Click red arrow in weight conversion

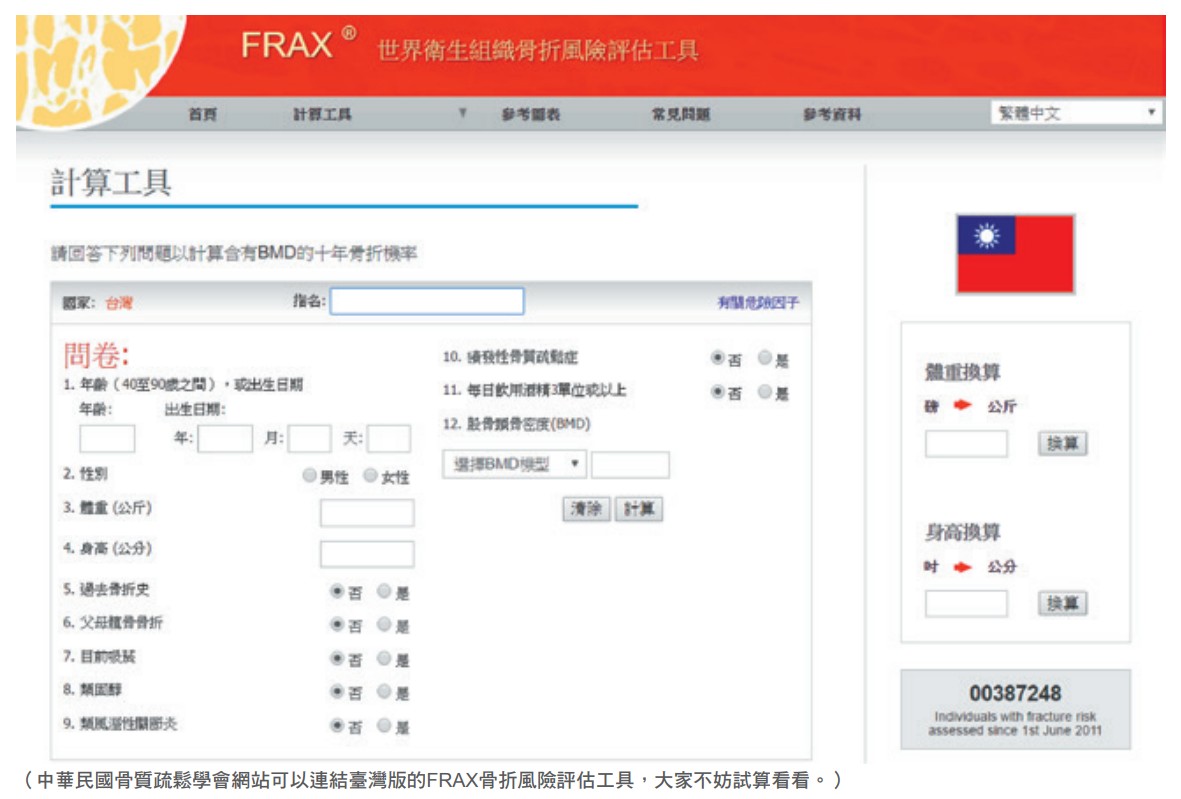click(x=962, y=405)
